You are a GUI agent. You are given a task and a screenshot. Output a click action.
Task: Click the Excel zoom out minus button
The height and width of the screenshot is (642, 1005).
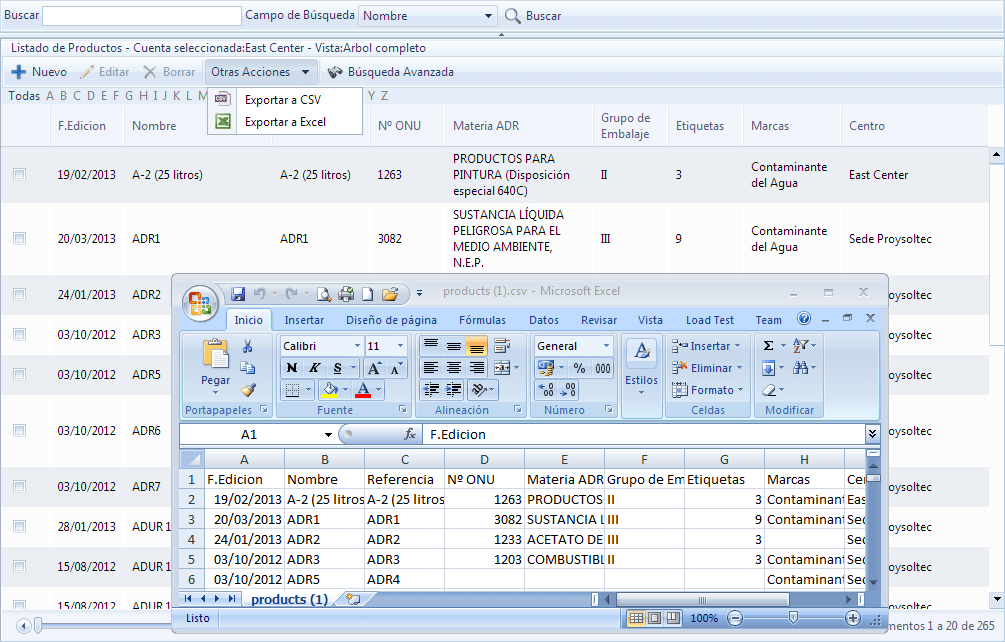(x=735, y=618)
